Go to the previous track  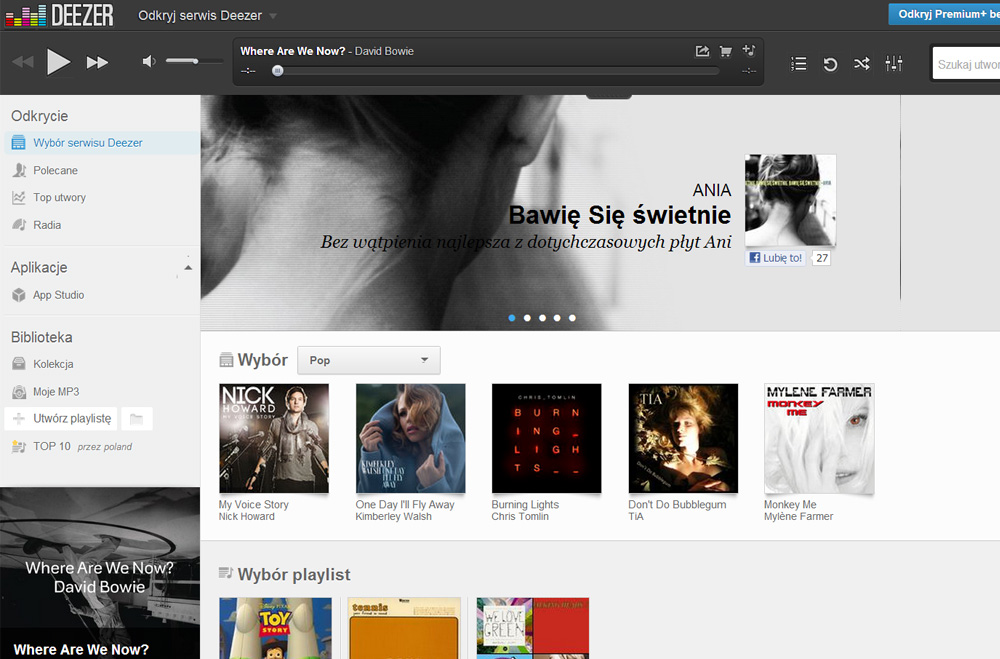pos(23,62)
